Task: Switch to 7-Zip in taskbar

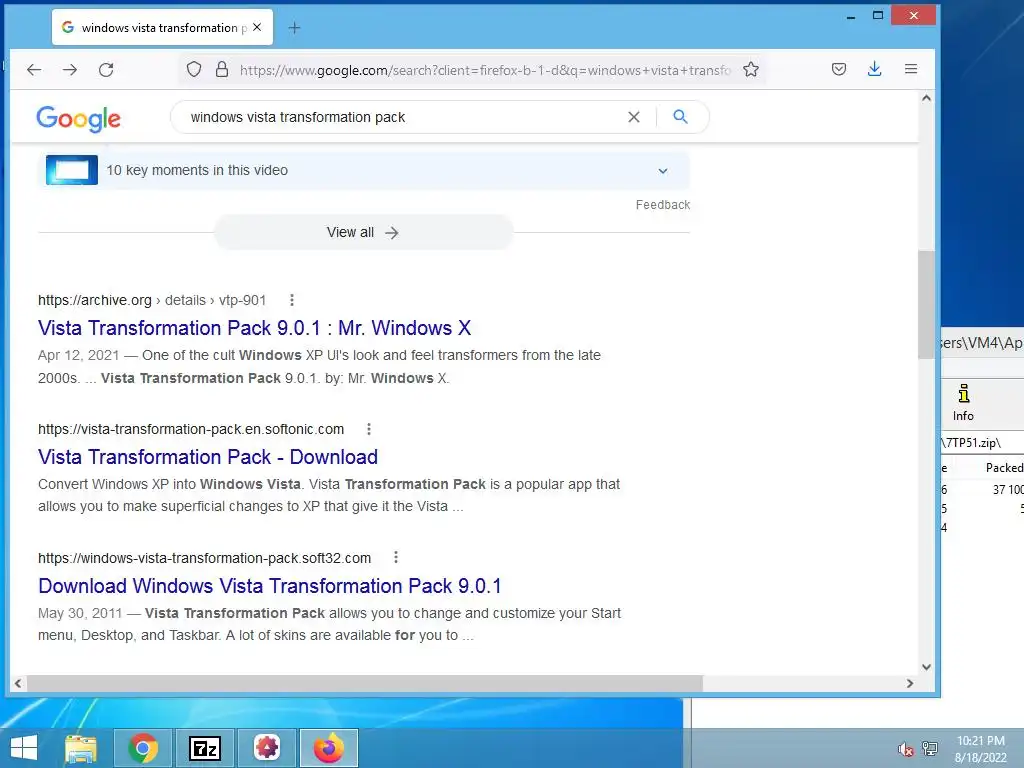Action: click(205, 748)
